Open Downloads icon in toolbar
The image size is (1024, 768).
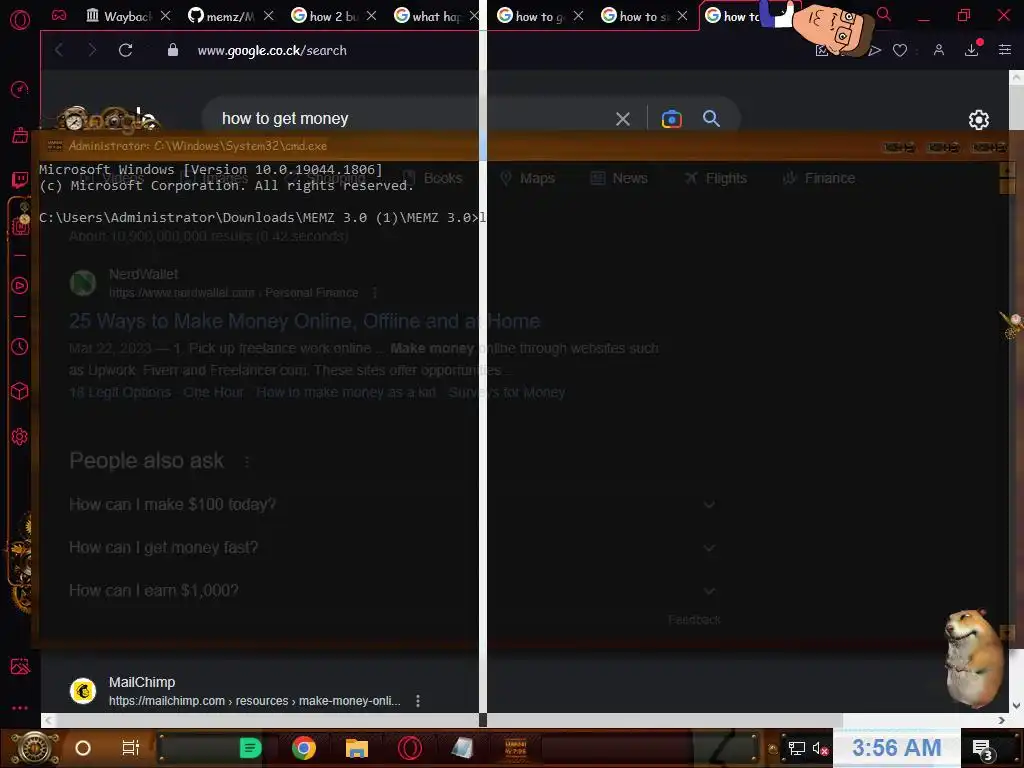(972, 50)
